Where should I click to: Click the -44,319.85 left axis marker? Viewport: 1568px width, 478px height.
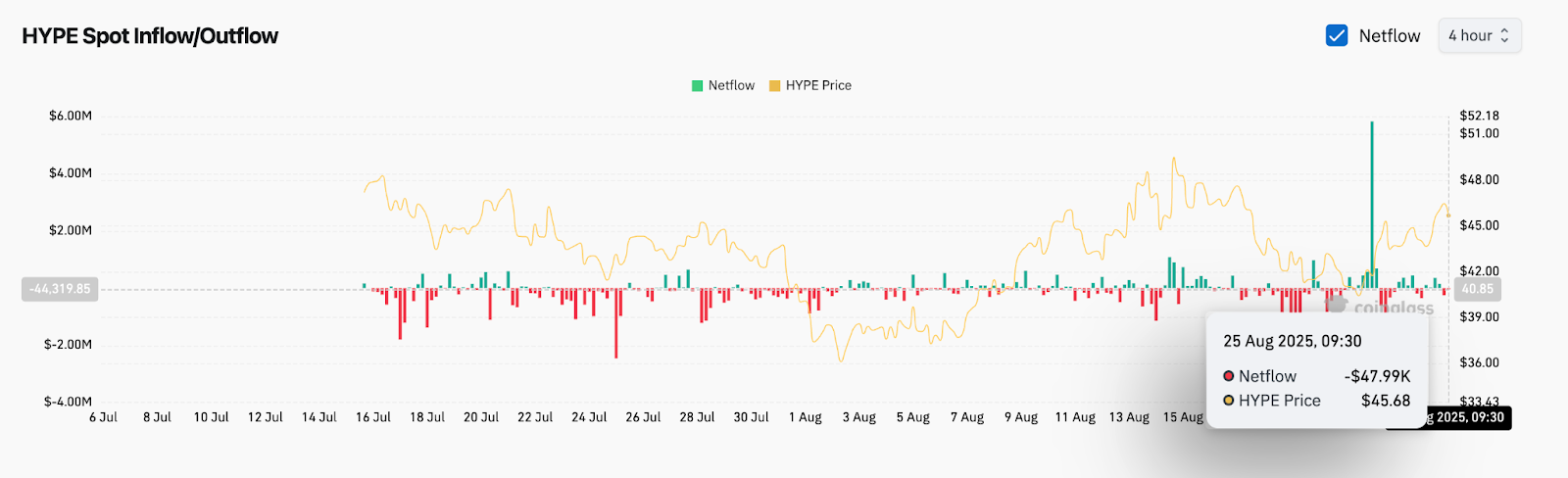pyautogui.click(x=60, y=289)
